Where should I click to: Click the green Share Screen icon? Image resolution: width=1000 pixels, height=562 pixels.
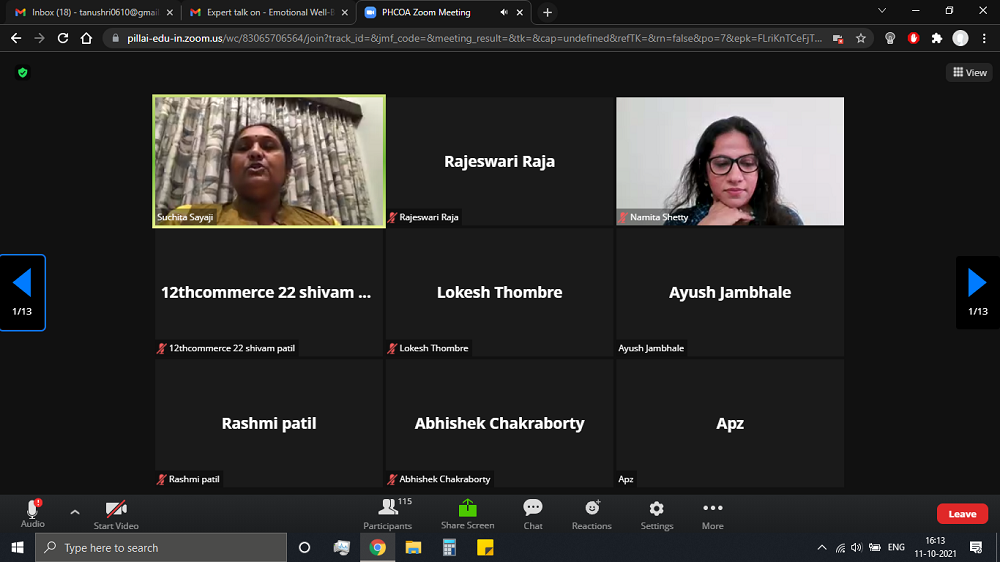(x=467, y=509)
